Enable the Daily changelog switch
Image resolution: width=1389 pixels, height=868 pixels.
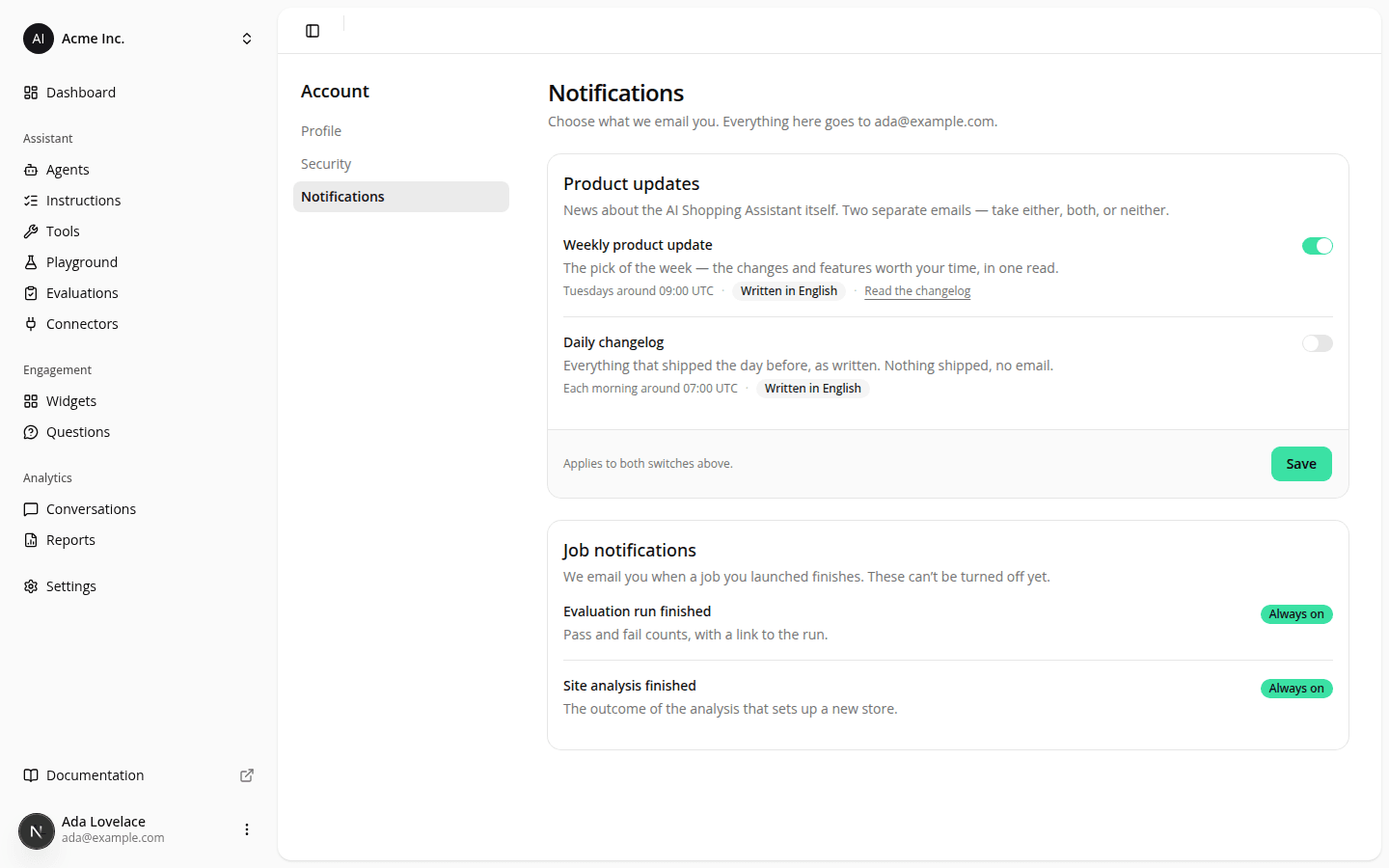coord(1318,343)
